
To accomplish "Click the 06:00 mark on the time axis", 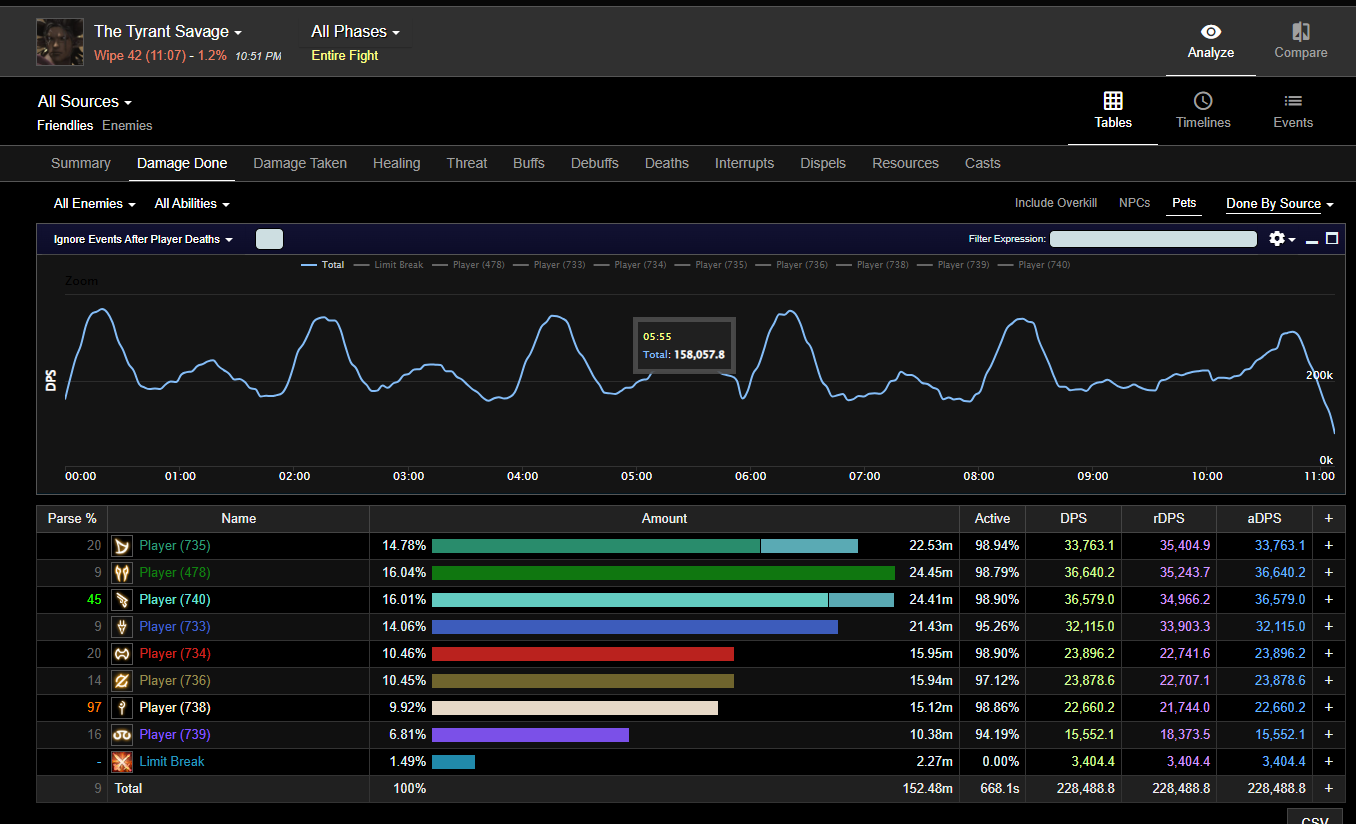I will (750, 476).
